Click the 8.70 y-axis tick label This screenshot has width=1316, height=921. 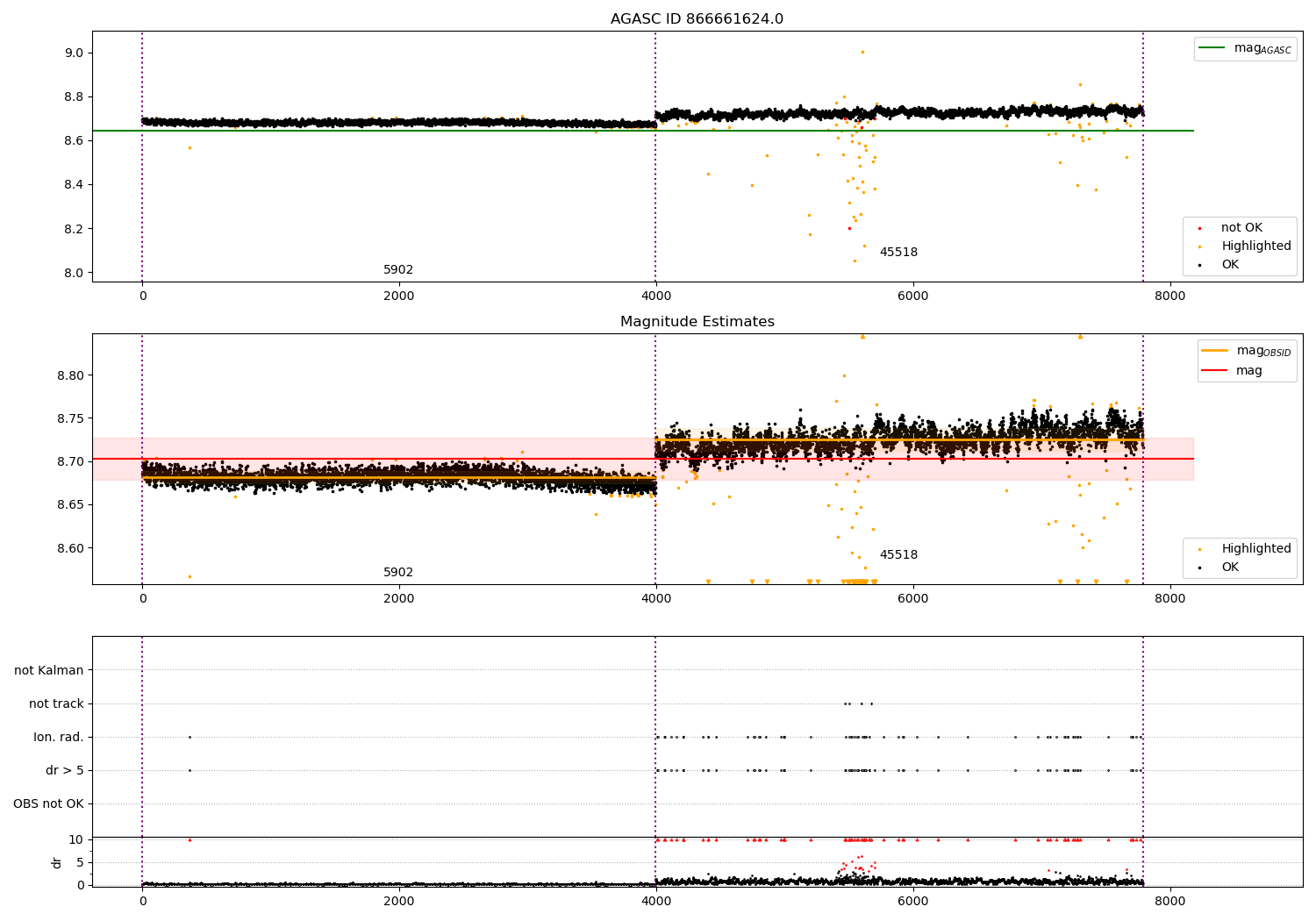pyautogui.click(x=70, y=461)
